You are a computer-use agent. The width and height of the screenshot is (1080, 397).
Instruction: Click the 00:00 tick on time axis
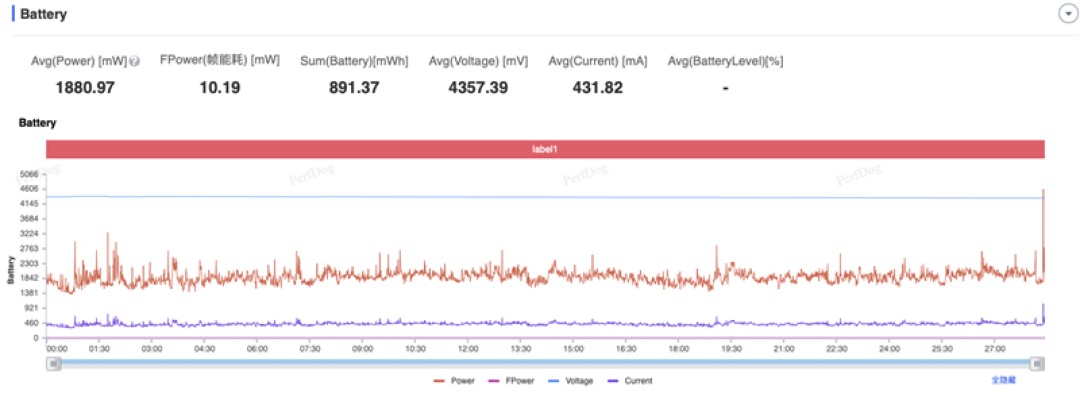coord(56,349)
